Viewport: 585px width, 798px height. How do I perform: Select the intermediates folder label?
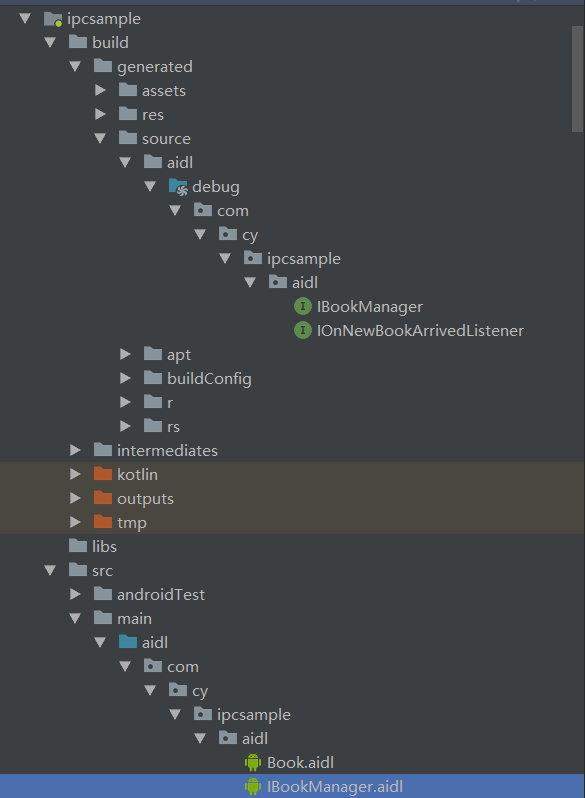(167, 450)
